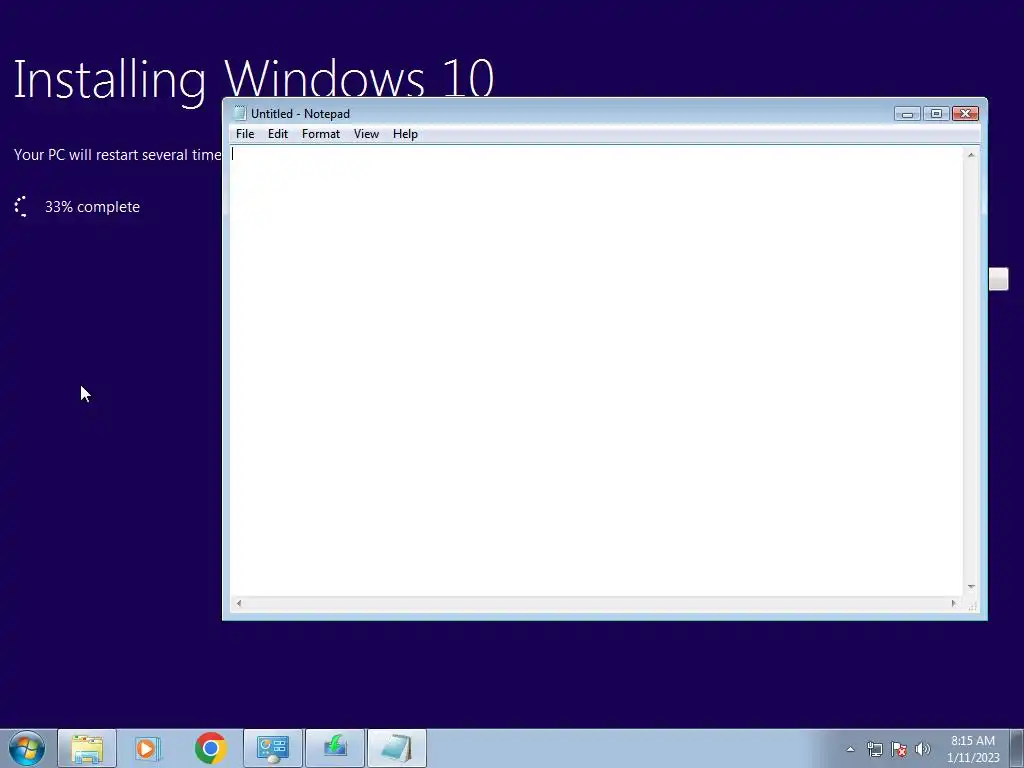This screenshot has width=1024, height=768.
Task: Show hidden system tray icons arrow
Action: point(850,749)
